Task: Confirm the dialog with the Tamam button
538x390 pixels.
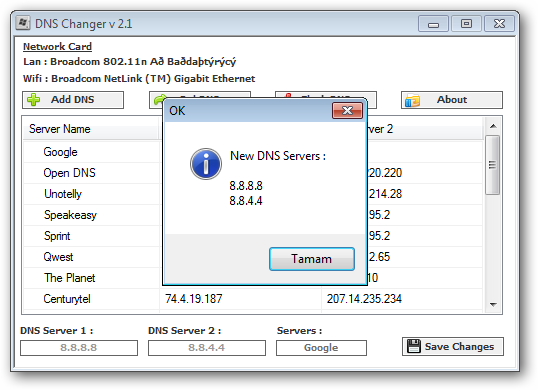Action: click(x=312, y=259)
